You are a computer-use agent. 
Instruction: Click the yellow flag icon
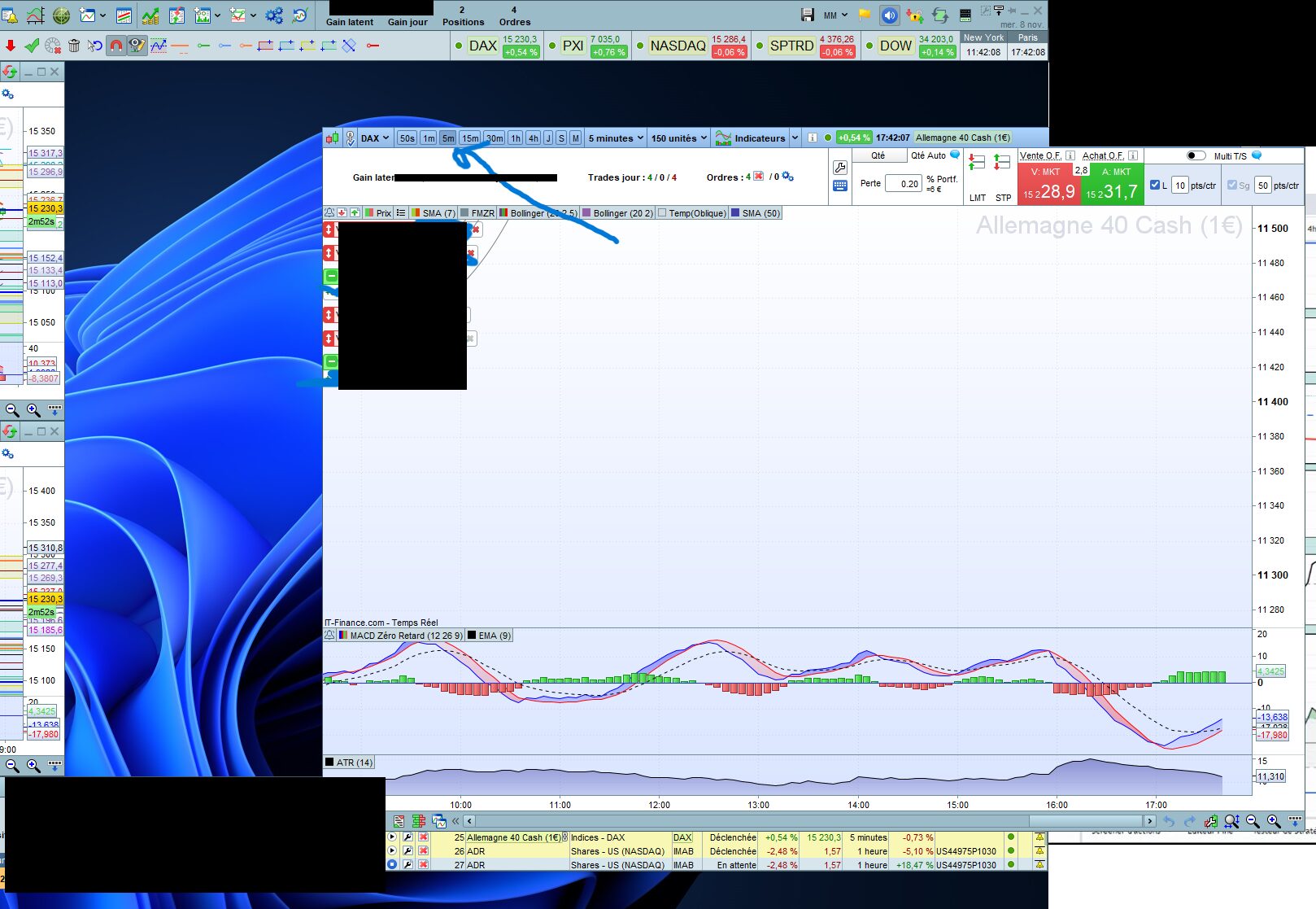coord(865,15)
